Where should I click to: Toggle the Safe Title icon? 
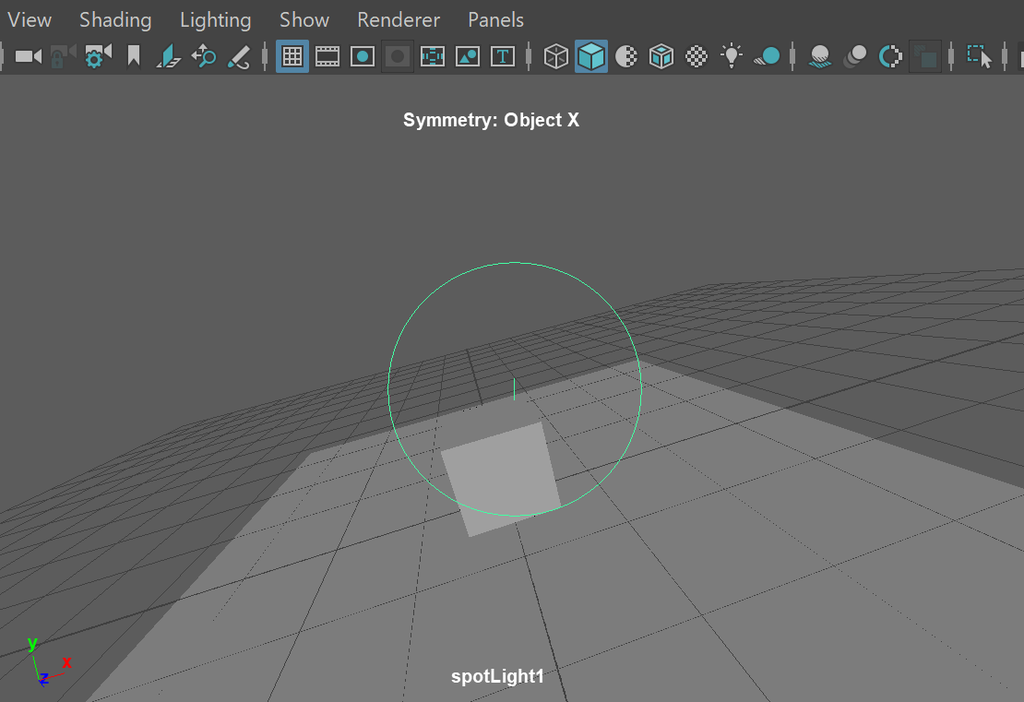point(502,57)
